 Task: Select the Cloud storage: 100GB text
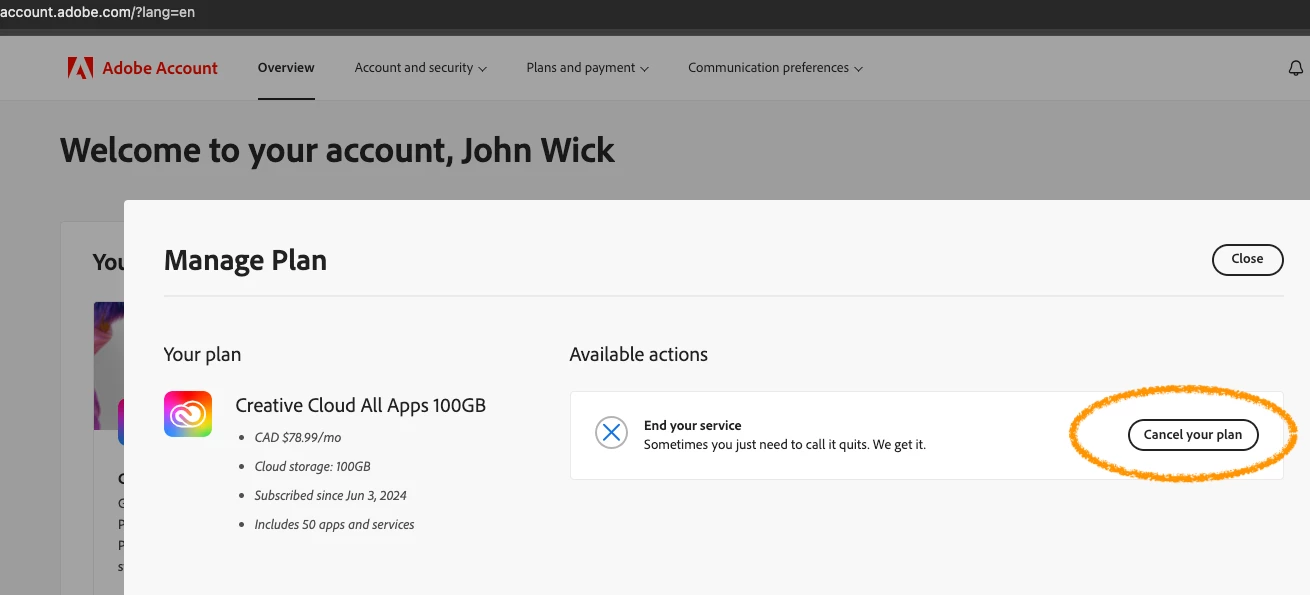(312, 466)
